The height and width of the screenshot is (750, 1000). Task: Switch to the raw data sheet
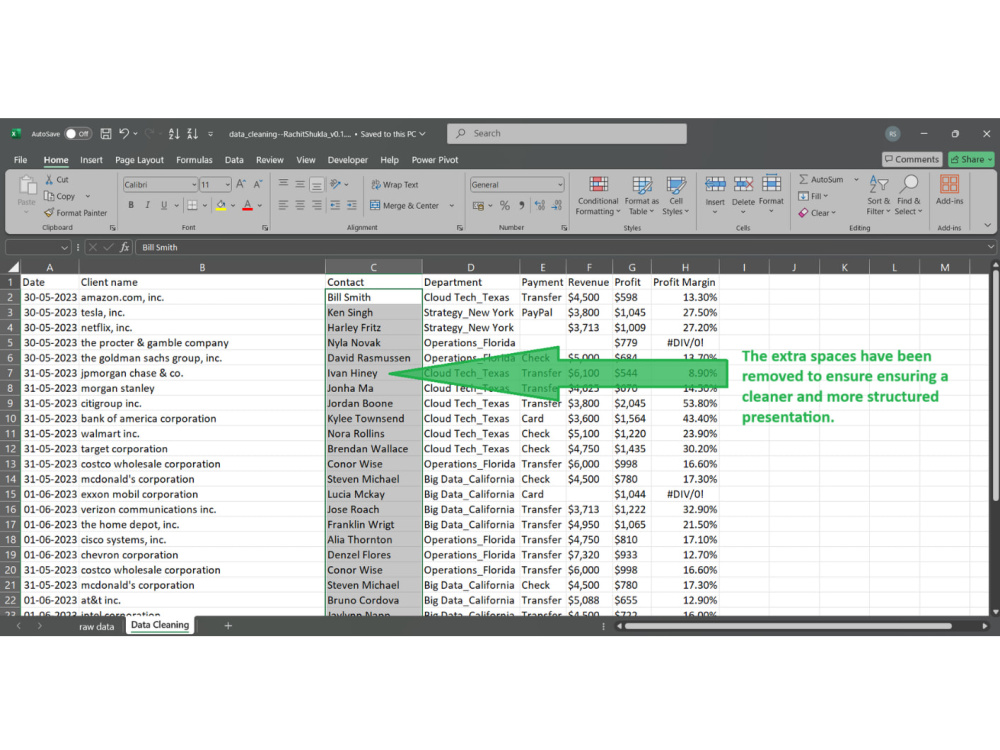tap(96, 626)
